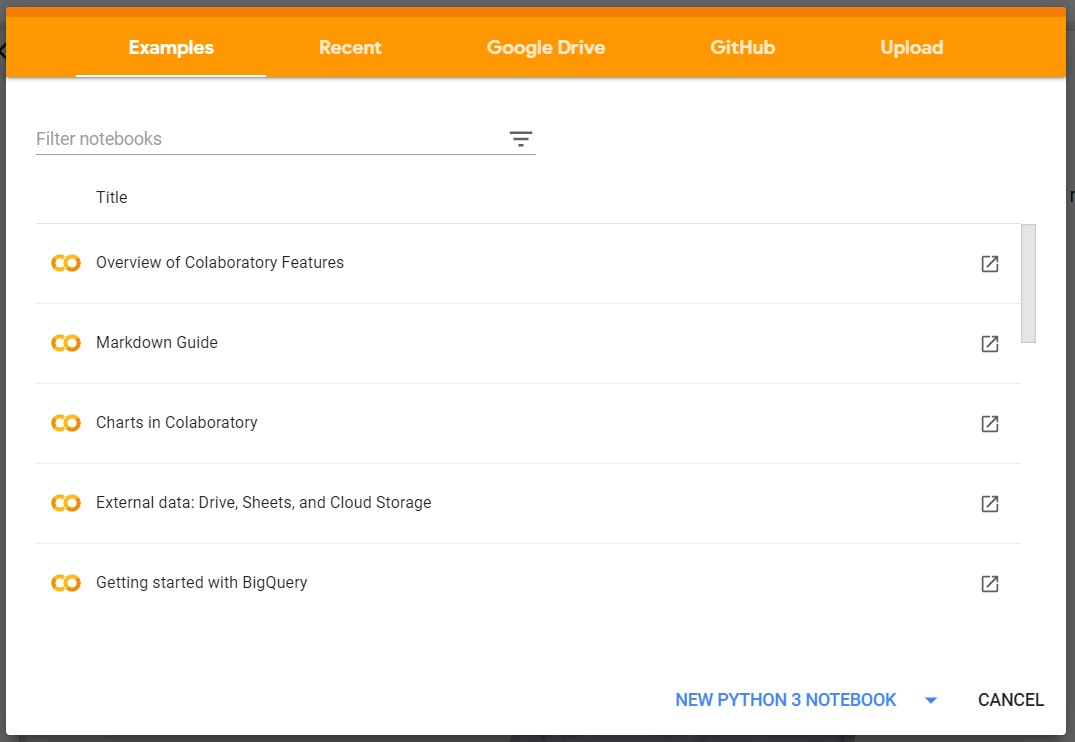The image size is (1075, 742).
Task: Go to the Upload tab
Action: tap(911, 47)
